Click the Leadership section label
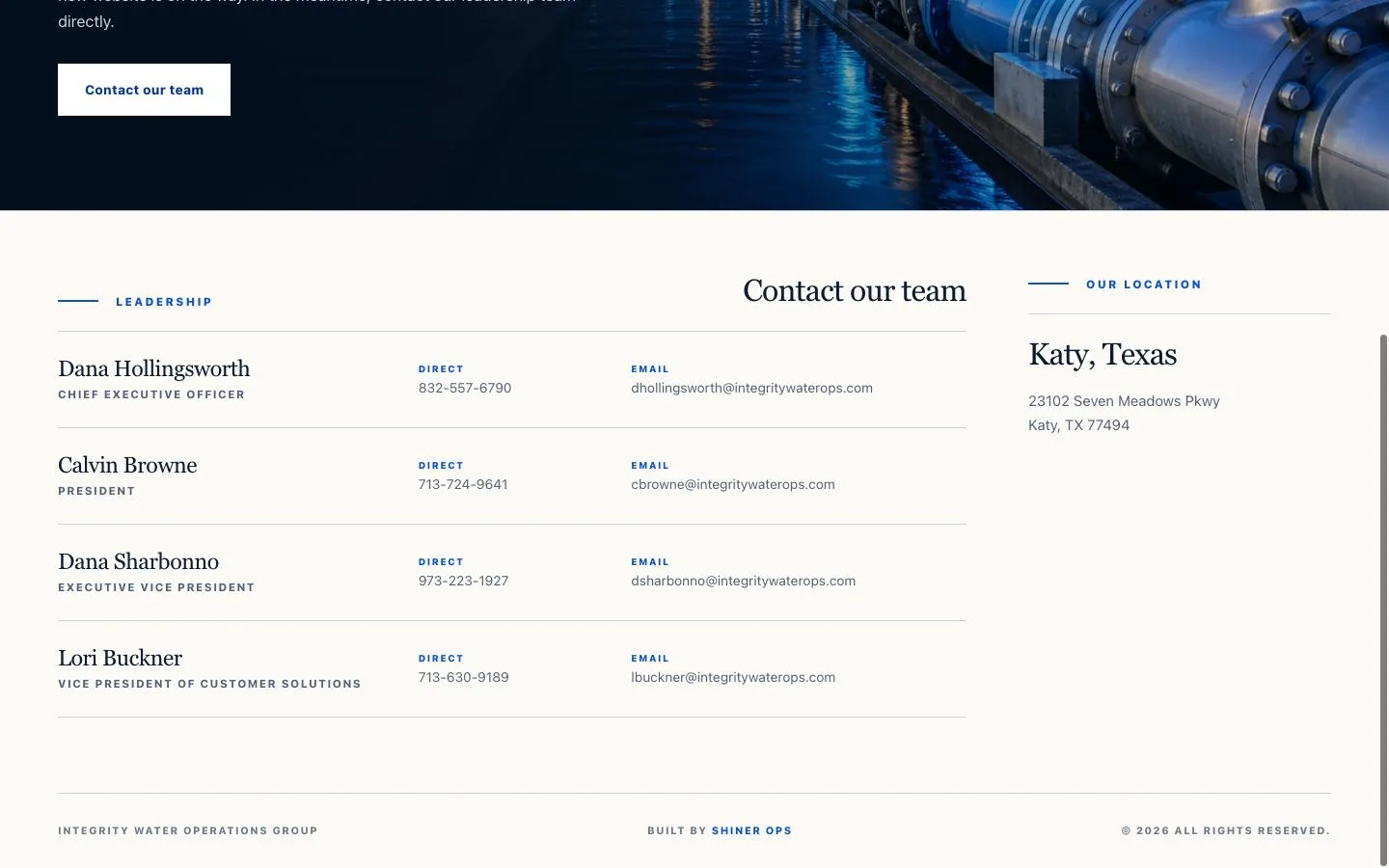This screenshot has height=868, width=1389. point(164,302)
